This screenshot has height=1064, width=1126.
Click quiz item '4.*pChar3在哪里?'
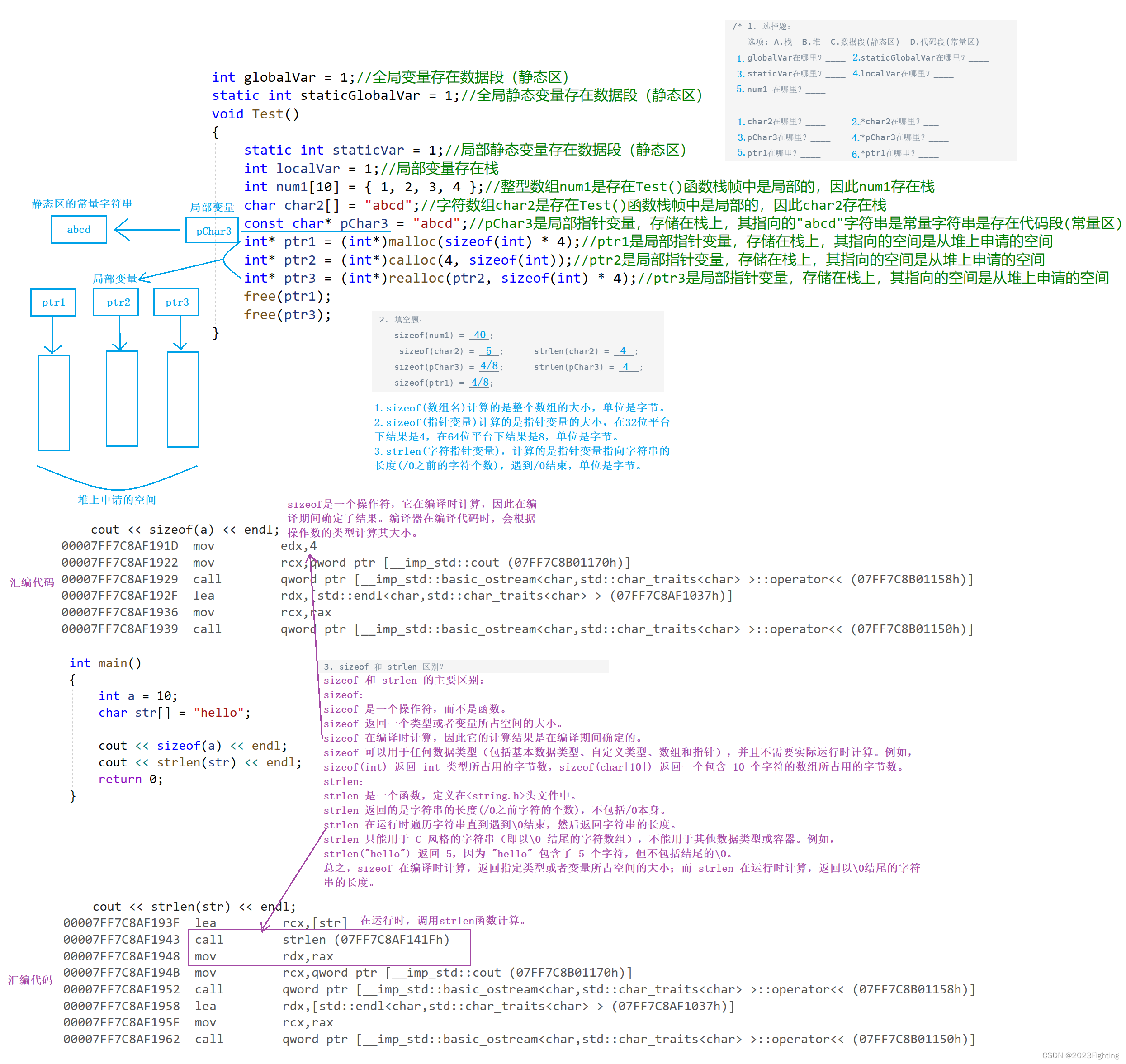899,138
